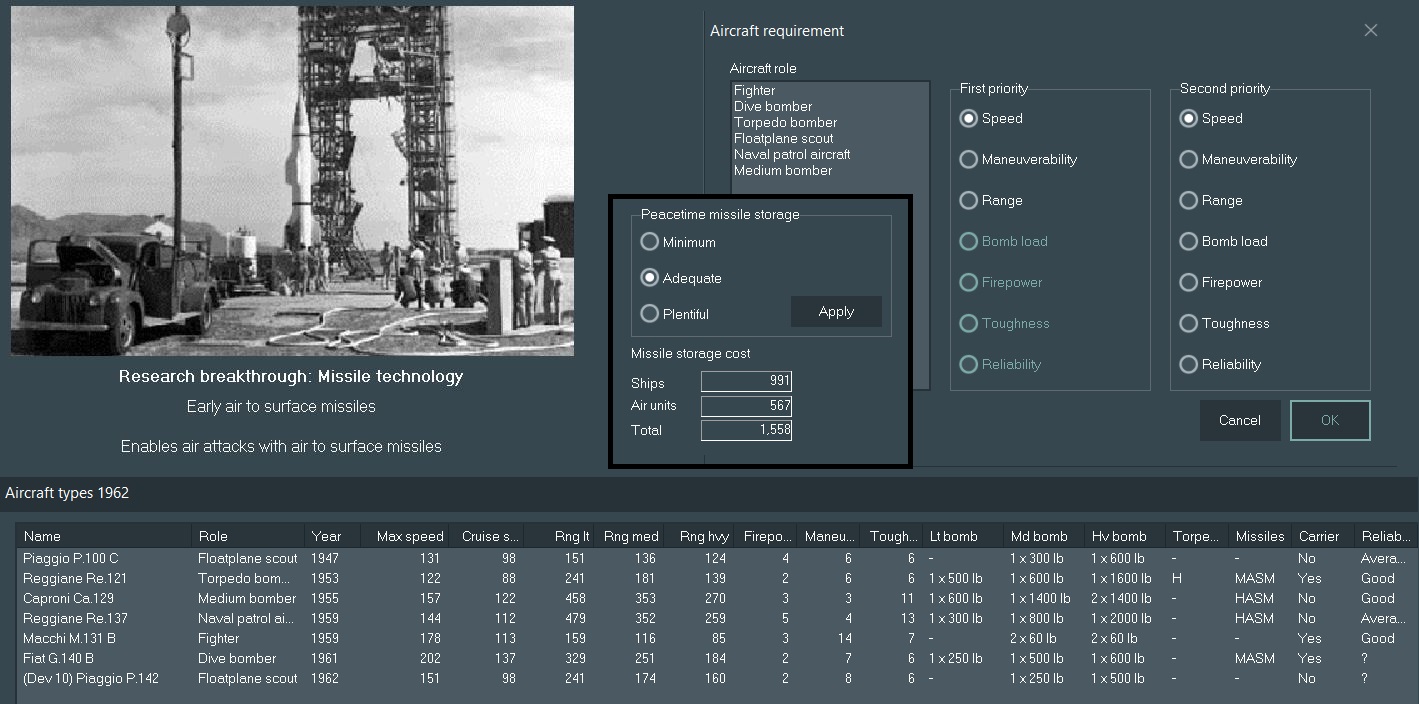This screenshot has width=1419, height=704.
Task: Sort aircraft table by Rng med column
Action: [631, 536]
